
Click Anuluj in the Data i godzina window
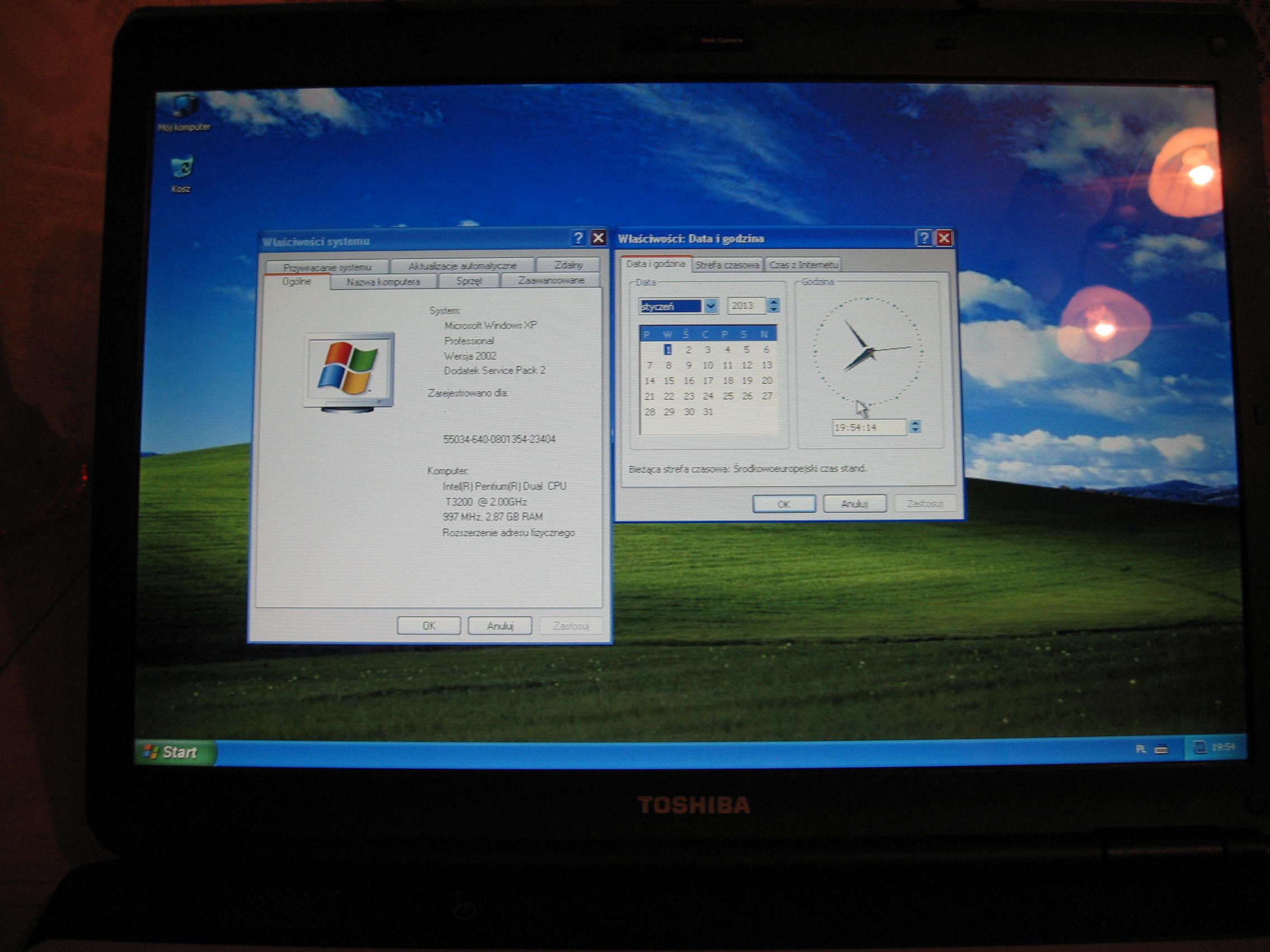pyautogui.click(x=854, y=504)
